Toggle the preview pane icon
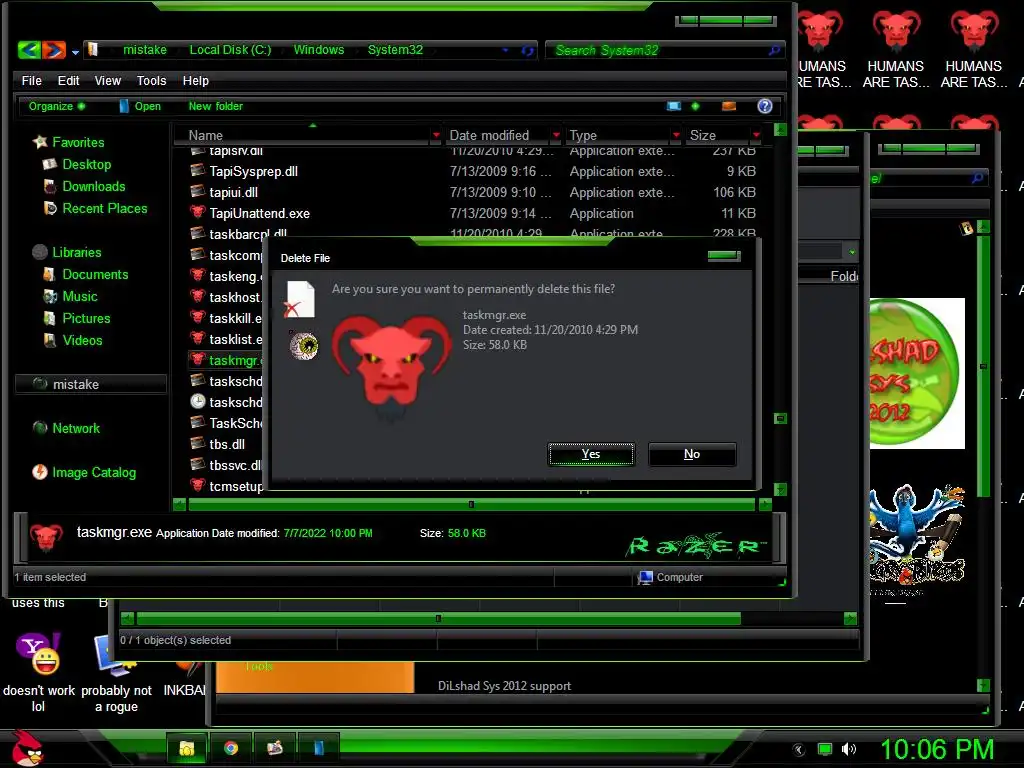The image size is (1024, 768). pyautogui.click(x=729, y=106)
